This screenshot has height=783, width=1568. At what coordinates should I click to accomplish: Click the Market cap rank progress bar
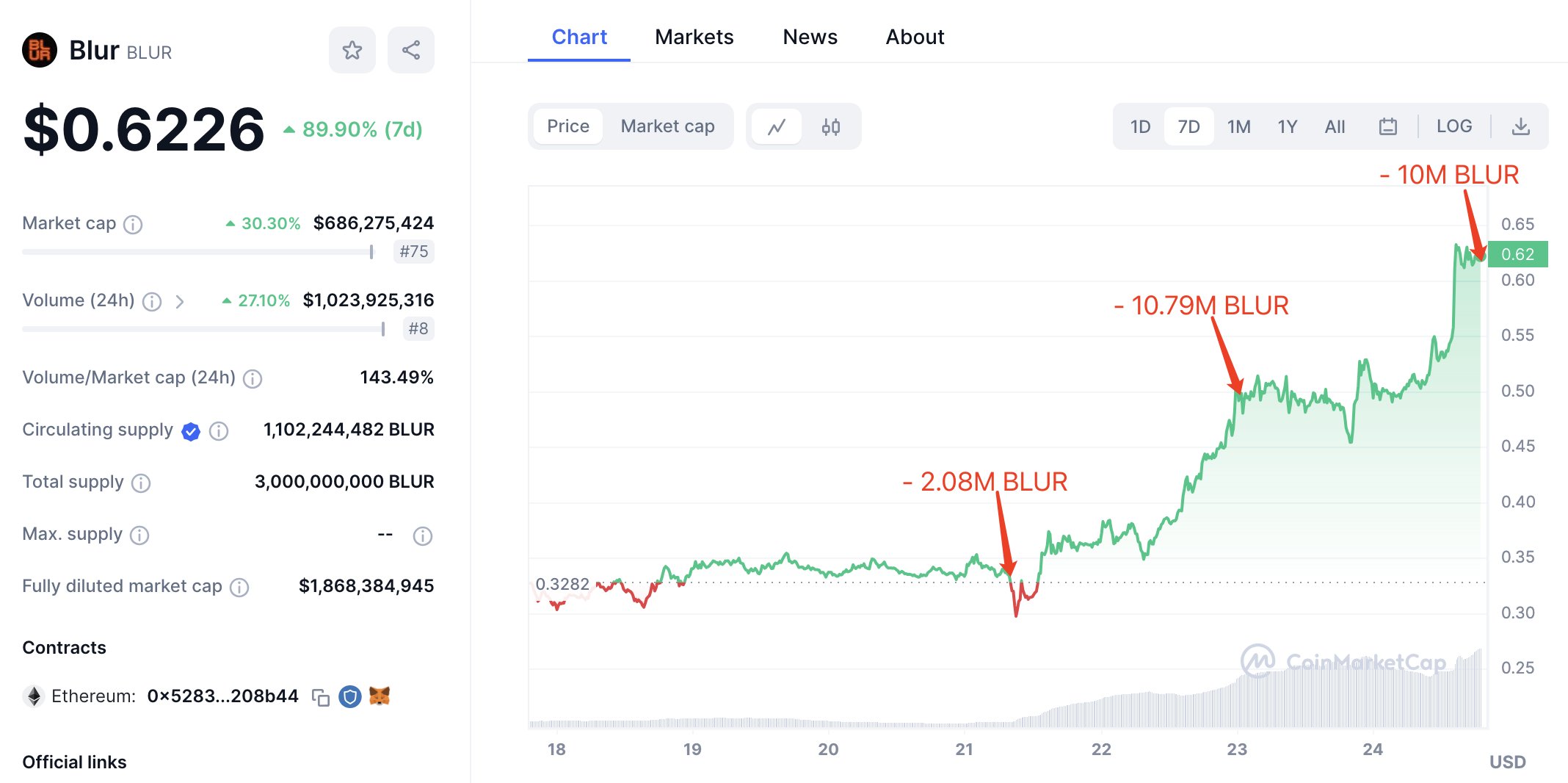pos(198,252)
